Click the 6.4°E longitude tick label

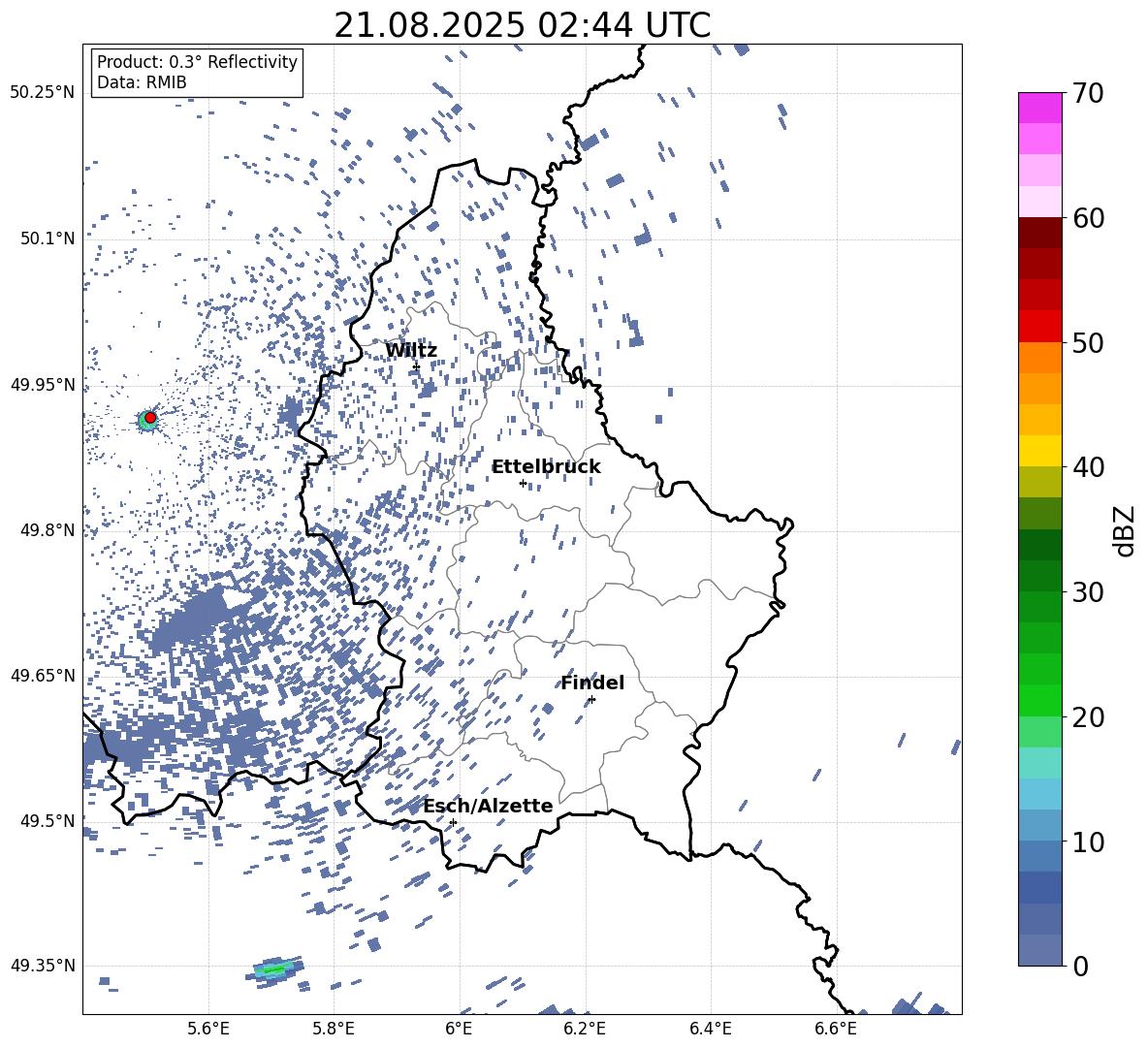710,1029
